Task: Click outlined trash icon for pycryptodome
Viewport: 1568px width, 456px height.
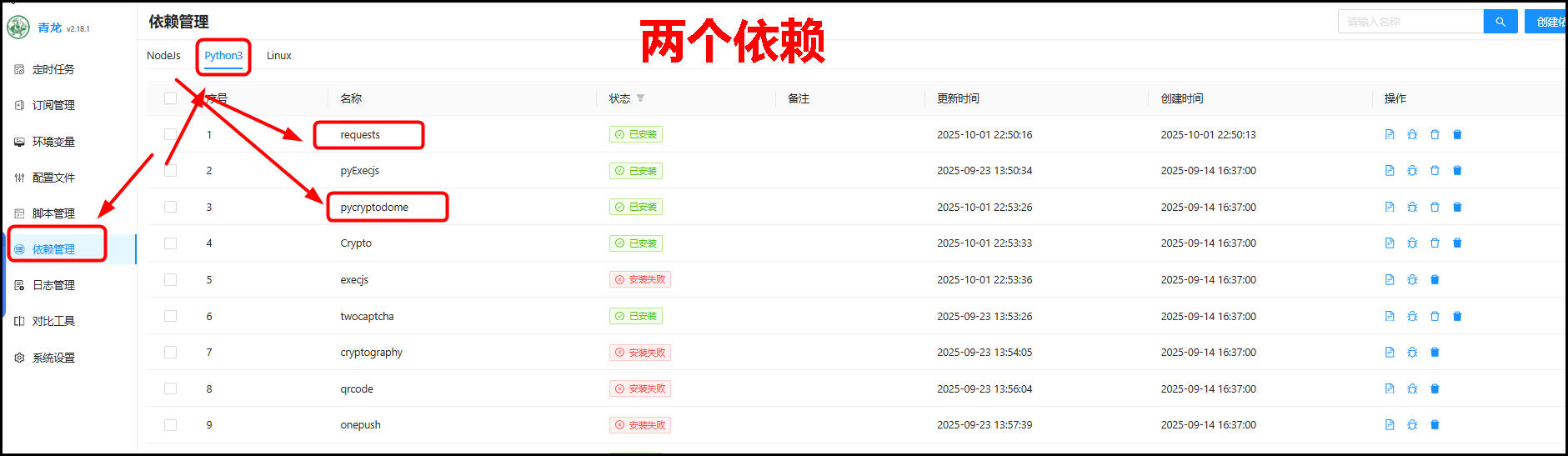Action: 1434,207
